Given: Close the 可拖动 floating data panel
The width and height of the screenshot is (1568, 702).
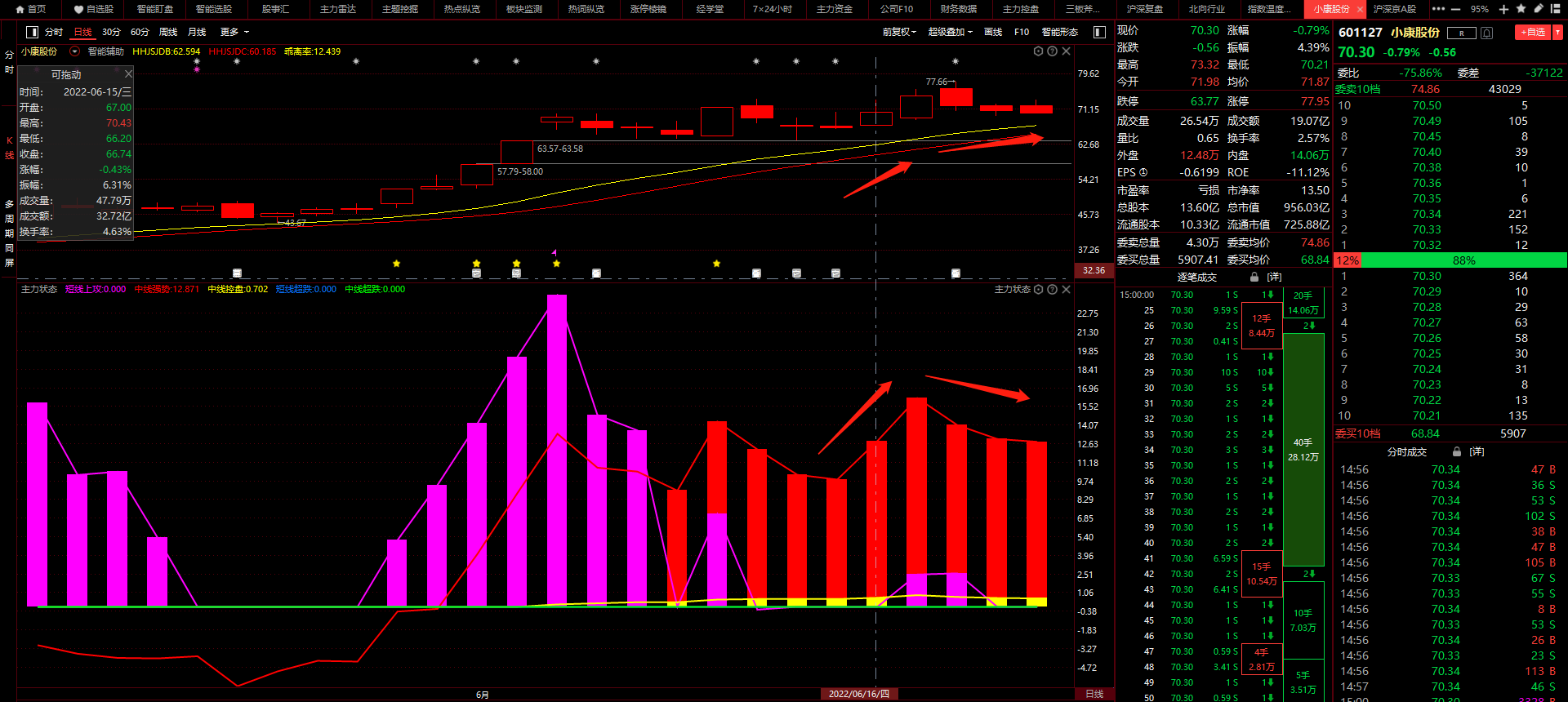Looking at the screenshot, I should click(x=128, y=73).
